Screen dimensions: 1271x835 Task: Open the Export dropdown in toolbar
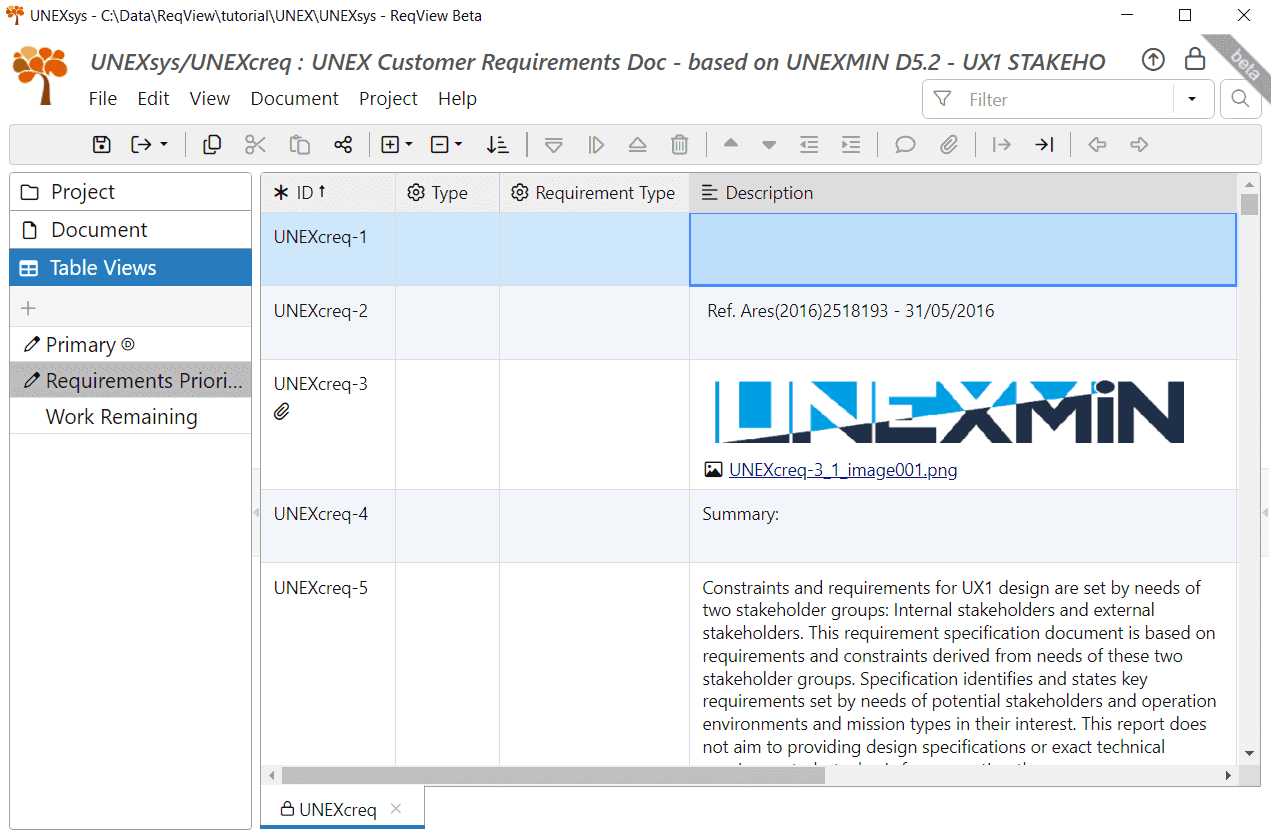click(150, 145)
